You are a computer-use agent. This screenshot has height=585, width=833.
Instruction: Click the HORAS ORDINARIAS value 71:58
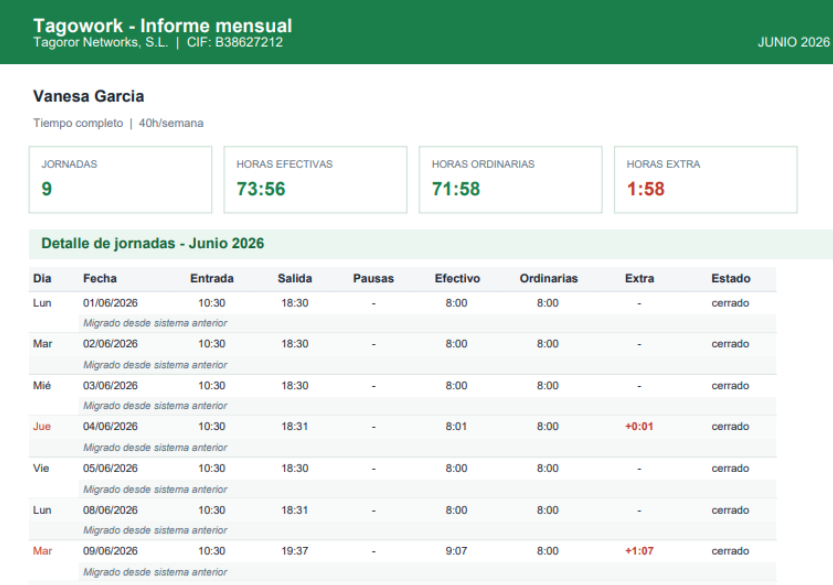[x=456, y=189]
